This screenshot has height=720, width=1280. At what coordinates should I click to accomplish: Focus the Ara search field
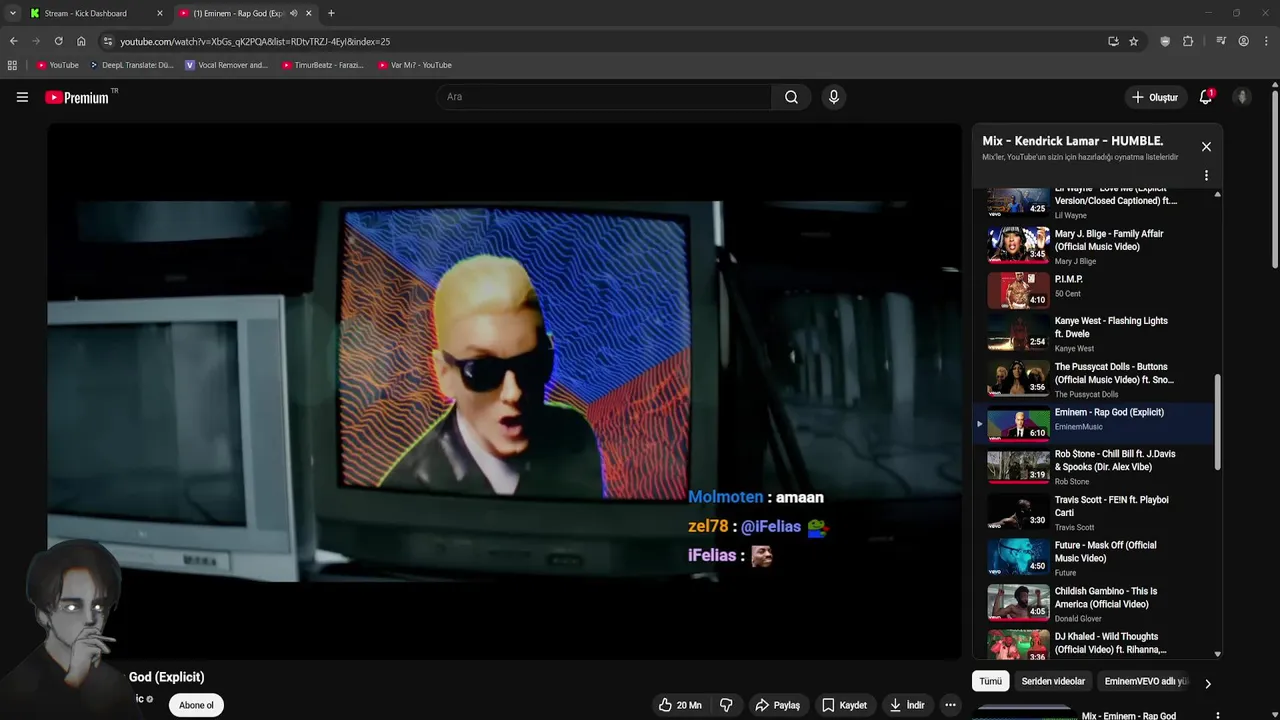click(603, 97)
